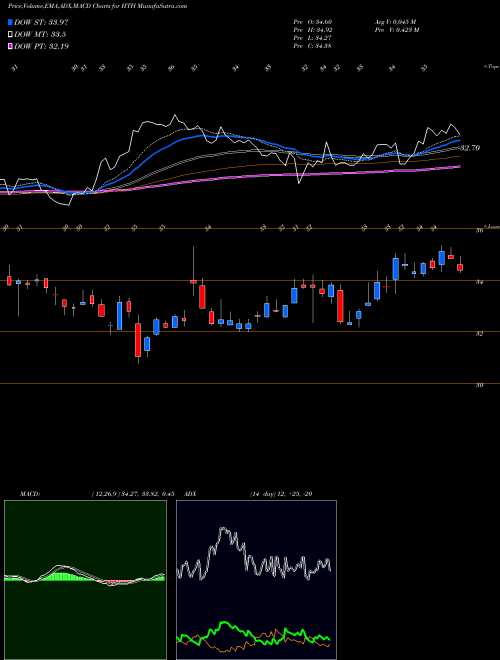Viewport: 500px width, 660px height.
Task: Click the 'ADX' panel heading
Action: pyautogui.click(x=189, y=494)
